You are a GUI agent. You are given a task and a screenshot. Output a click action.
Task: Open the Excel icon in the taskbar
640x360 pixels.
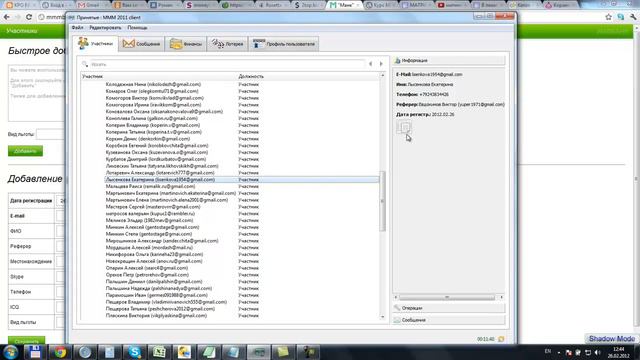tap(159, 352)
